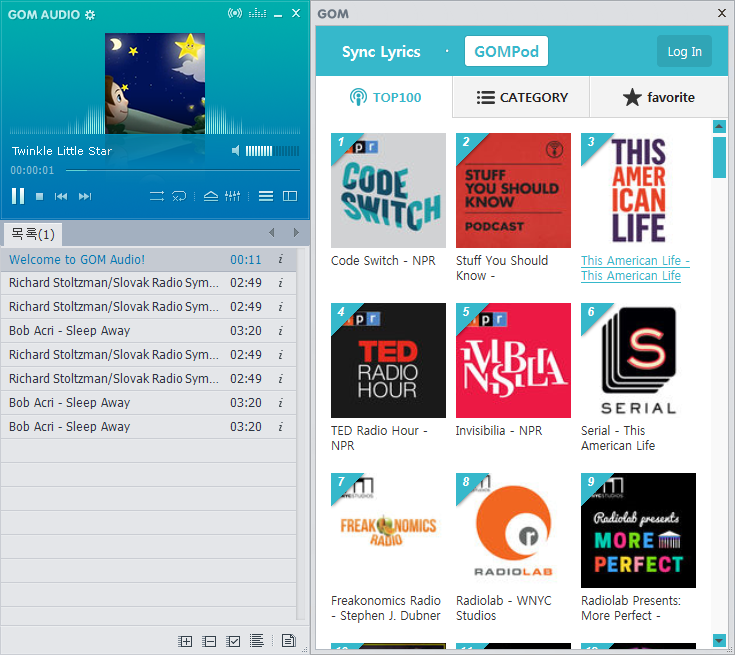Click TED Radio Hour - NPR title
735x655 pixels.
coord(379,438)
